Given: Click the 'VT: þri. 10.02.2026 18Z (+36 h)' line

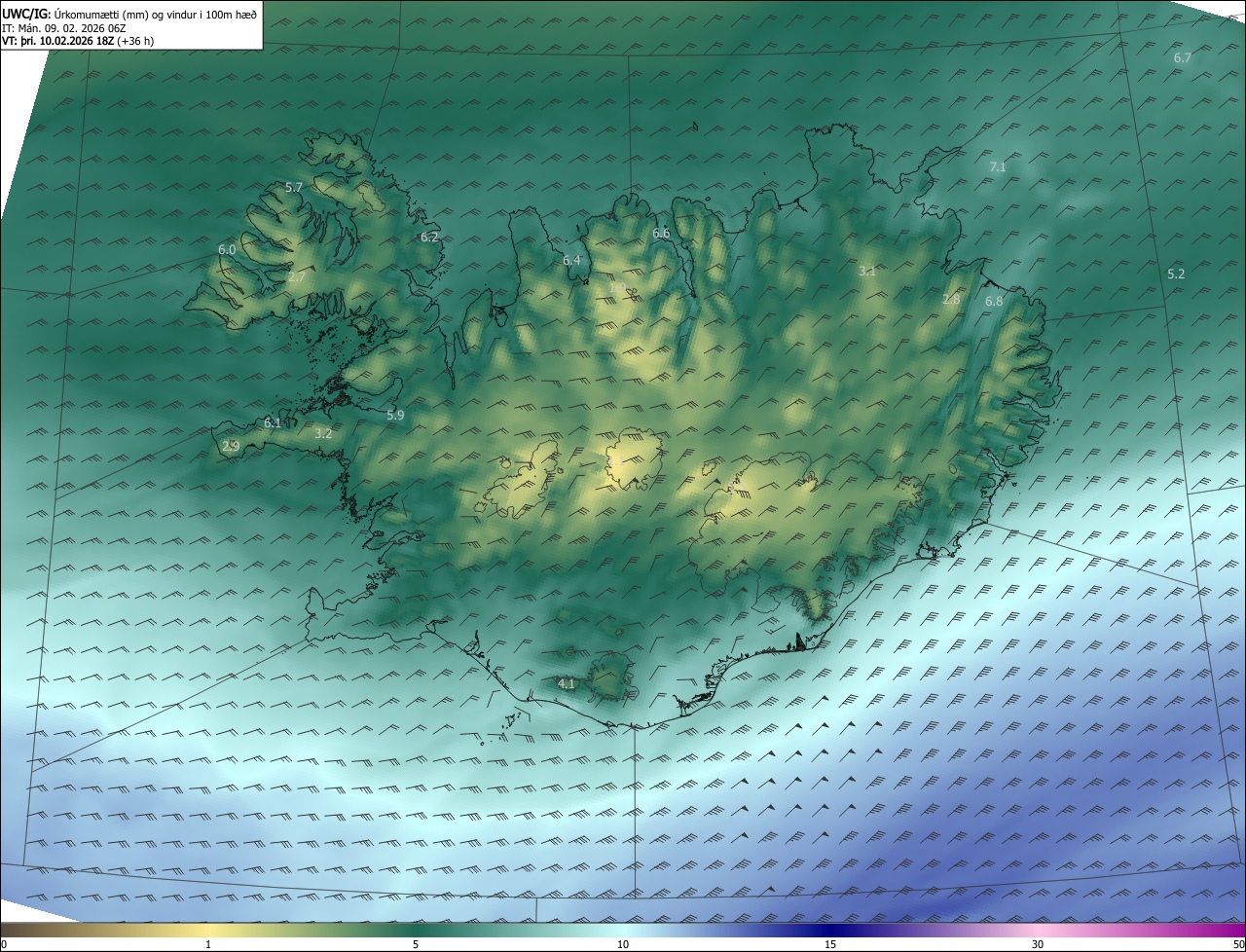Looking at the screenshot, I should pos(78,41).
